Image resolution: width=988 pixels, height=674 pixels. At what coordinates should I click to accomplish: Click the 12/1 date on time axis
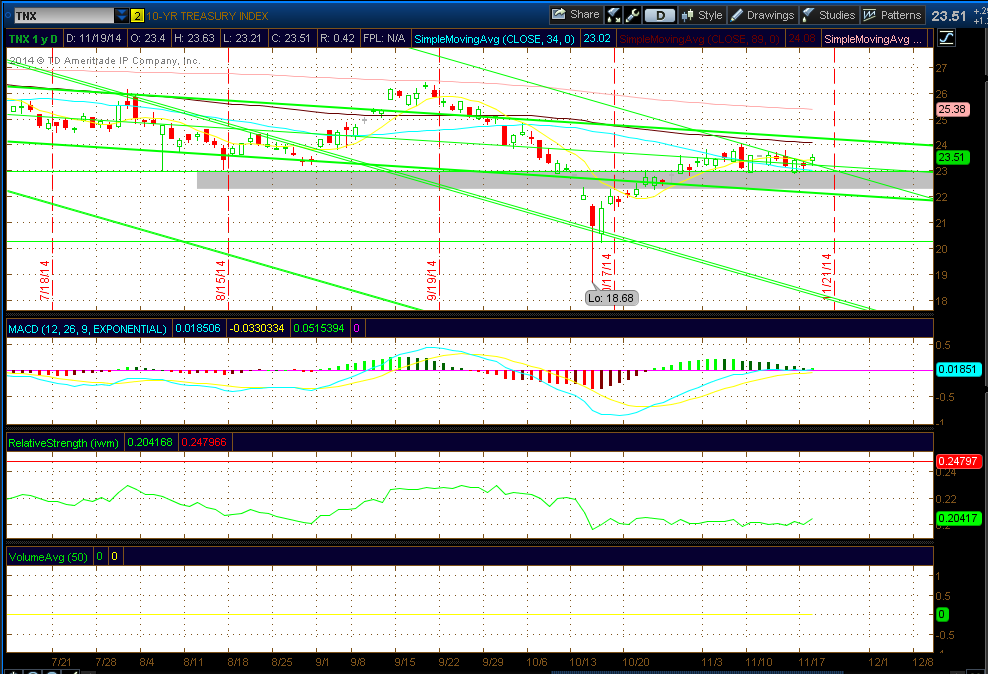878,662
